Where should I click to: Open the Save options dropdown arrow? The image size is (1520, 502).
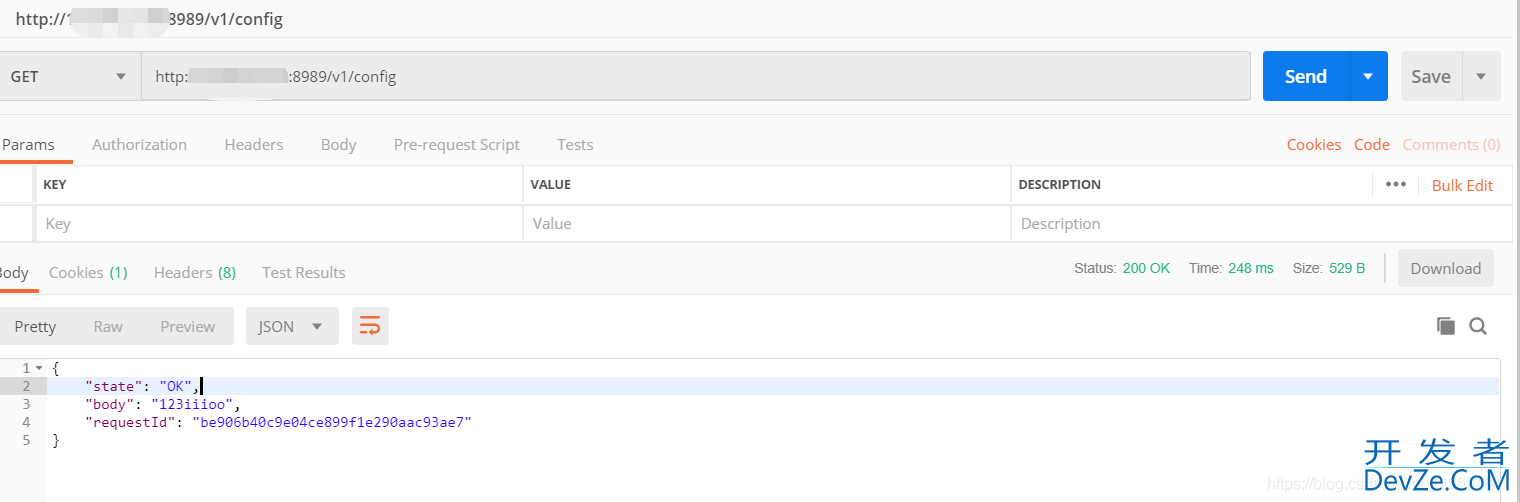tap(1481, 76)
